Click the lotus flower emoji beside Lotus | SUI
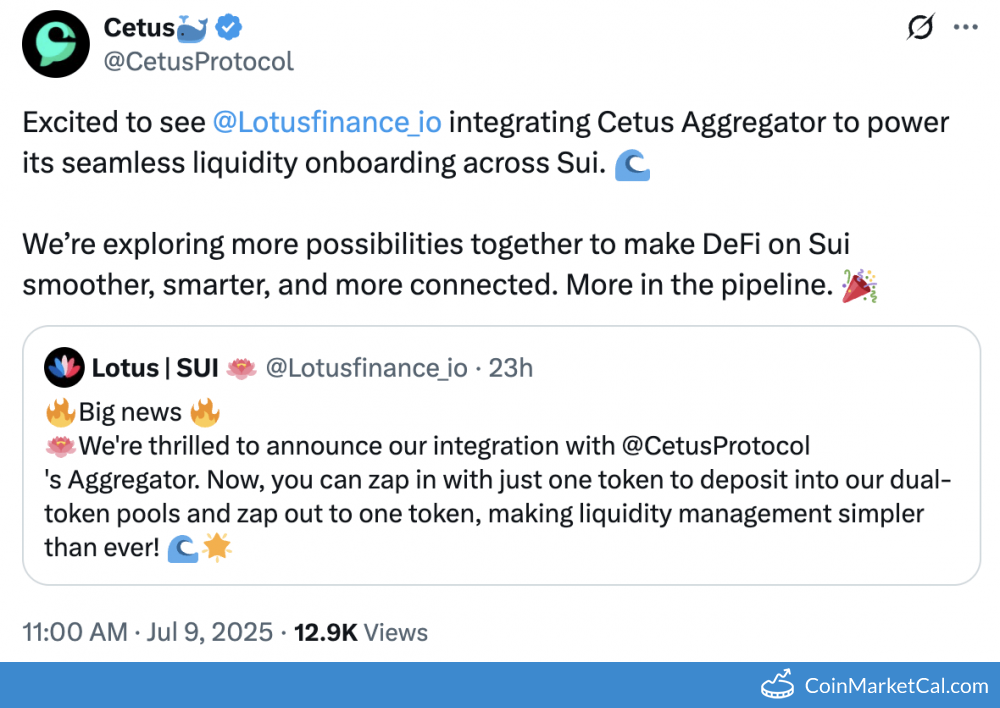The height and width of the screenshot is (708, 1000). point(241,369)
